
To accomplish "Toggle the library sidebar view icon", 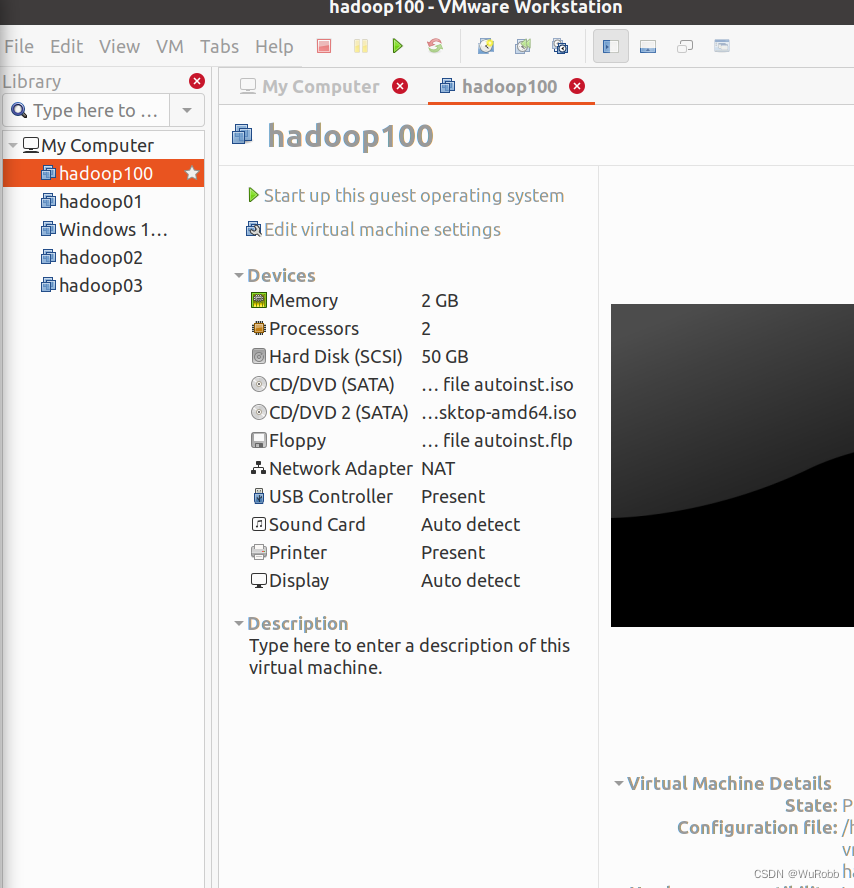I will [x=610, y=46].
